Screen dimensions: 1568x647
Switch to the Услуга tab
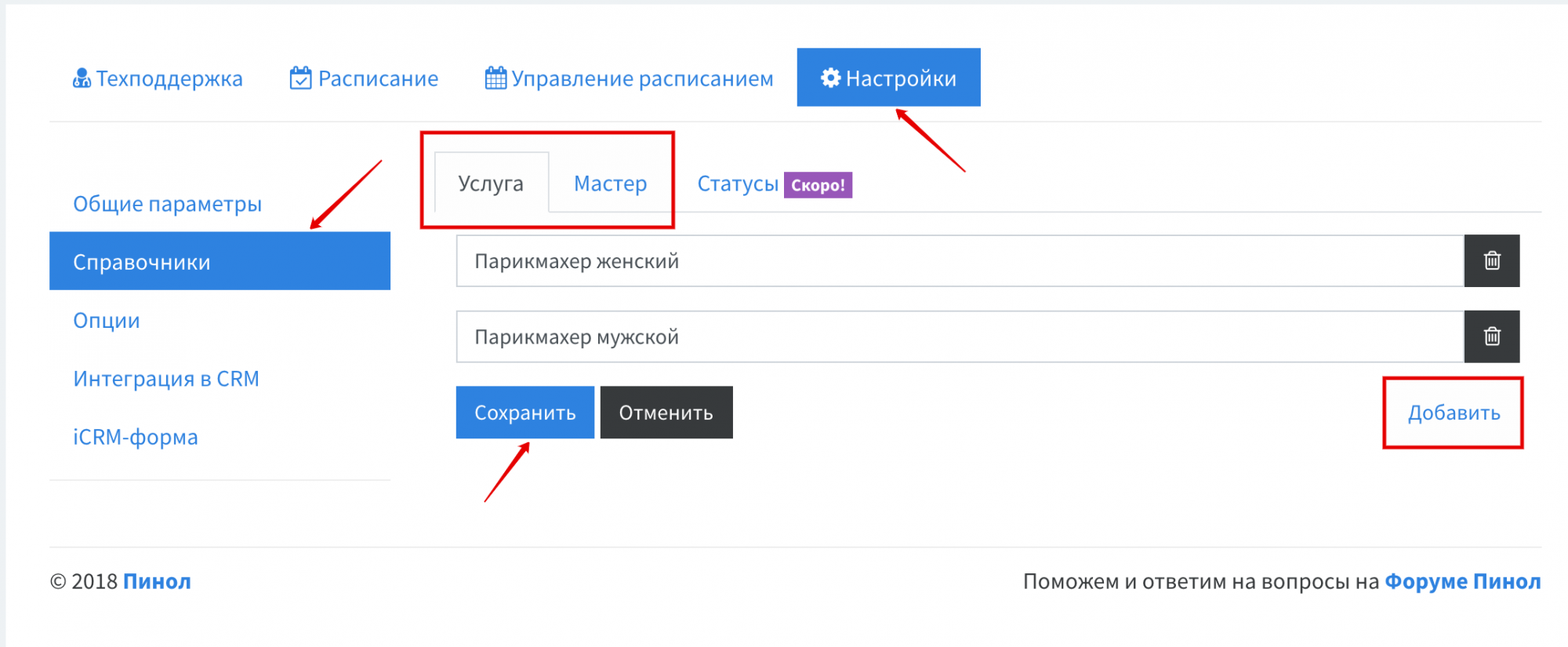click(x=491, y=184)
